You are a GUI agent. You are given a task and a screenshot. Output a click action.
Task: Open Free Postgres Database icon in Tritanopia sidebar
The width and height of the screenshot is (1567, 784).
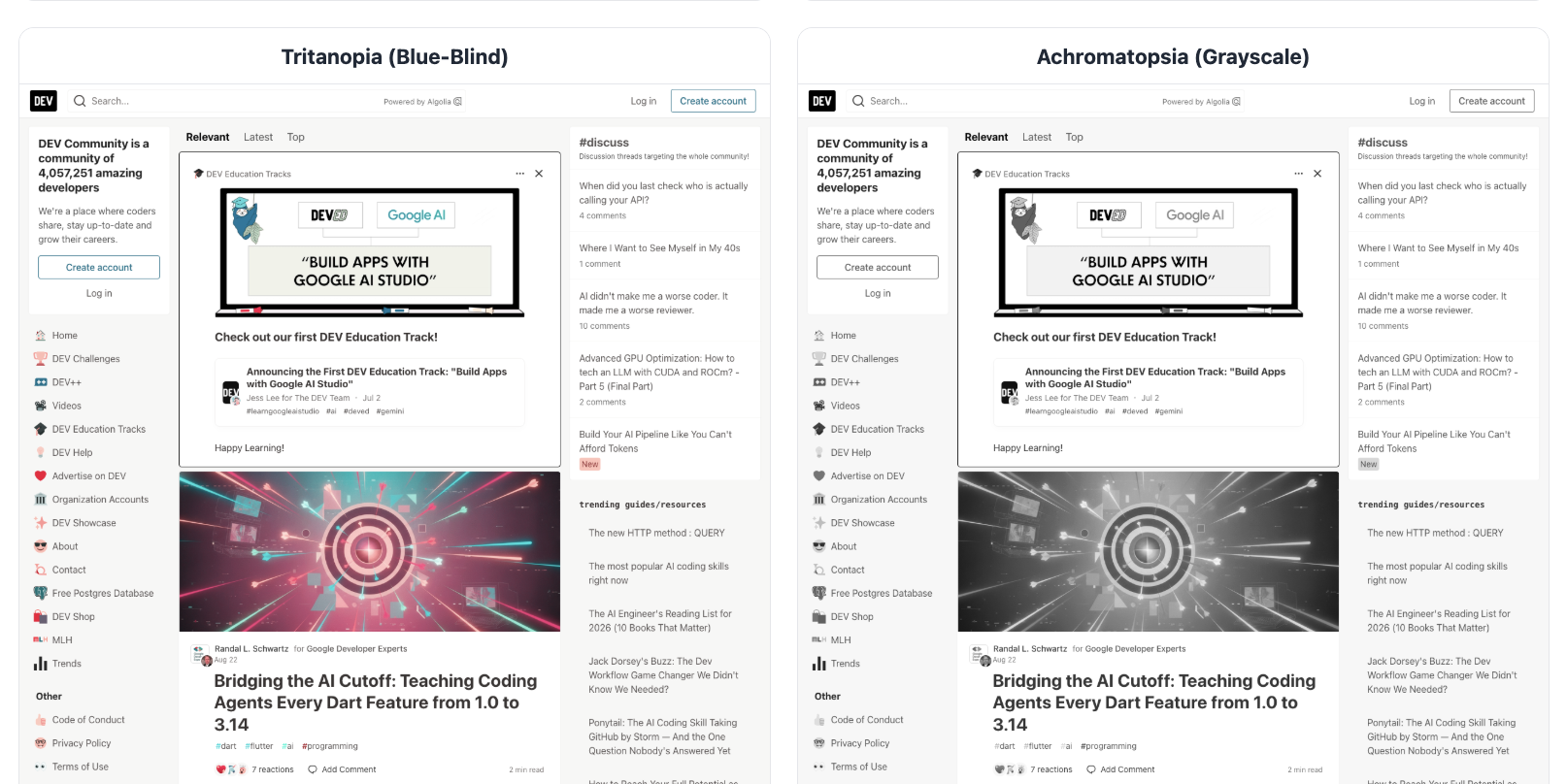pos(41,593)
